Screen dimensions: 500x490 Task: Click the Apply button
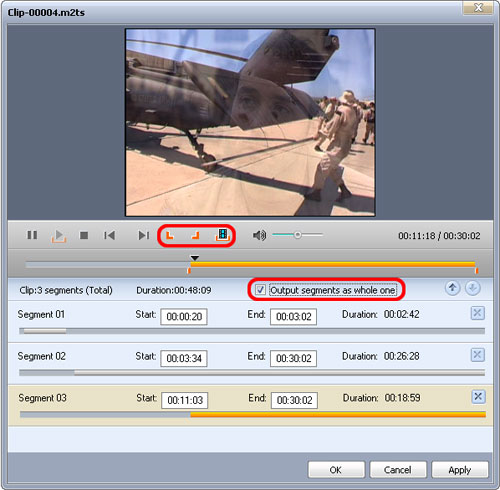click(x=460, y=470)
